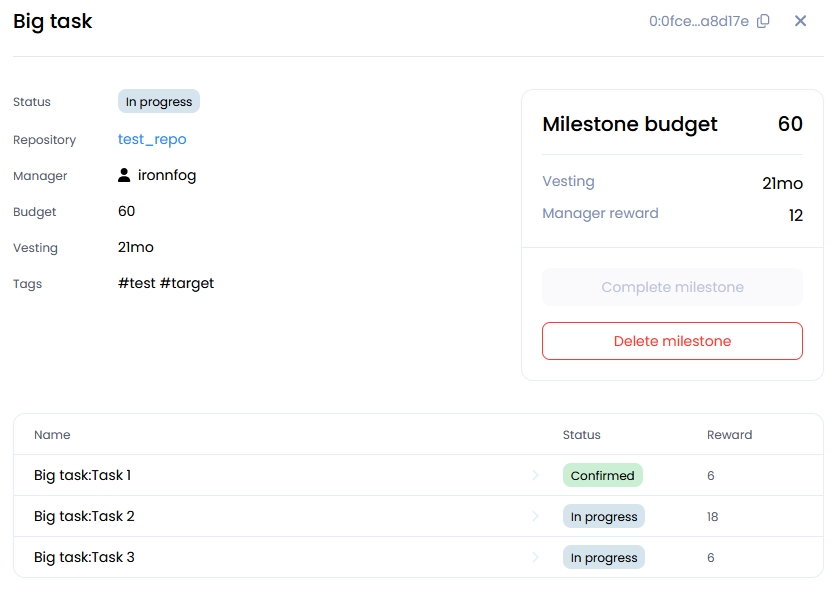Click the Reward column header
The width and height of the screenshot is (838, 597).
pos(729,435)
